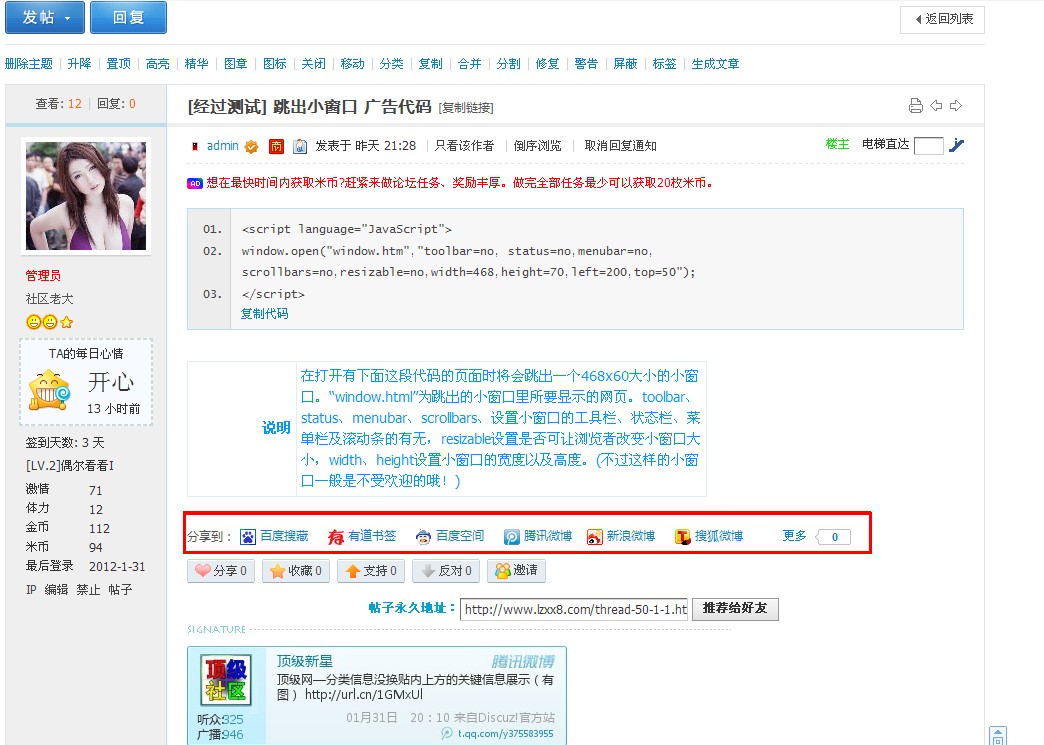
Task: Click the 回复 reply button
Action: (129, 17)
